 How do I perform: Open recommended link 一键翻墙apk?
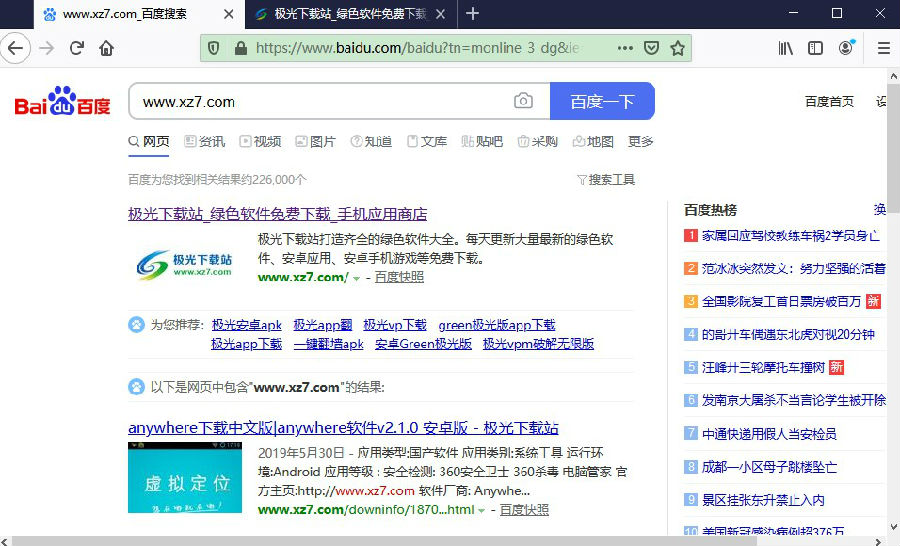[x=329, y=344]
